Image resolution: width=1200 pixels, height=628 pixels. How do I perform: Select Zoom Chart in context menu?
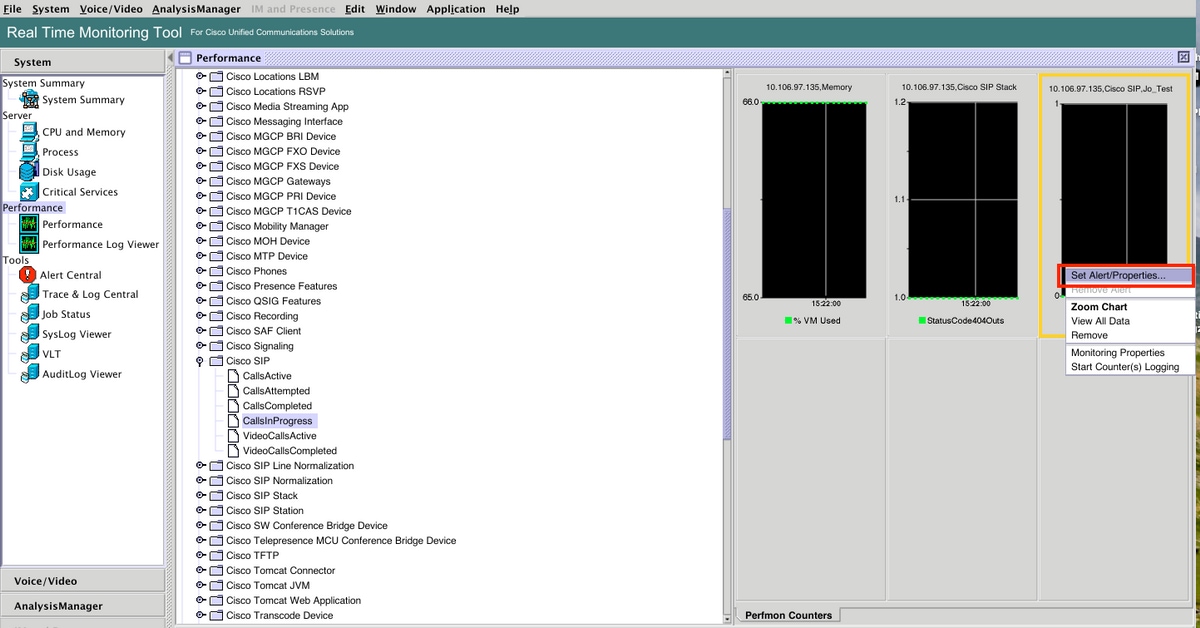tap(1129, 307)
